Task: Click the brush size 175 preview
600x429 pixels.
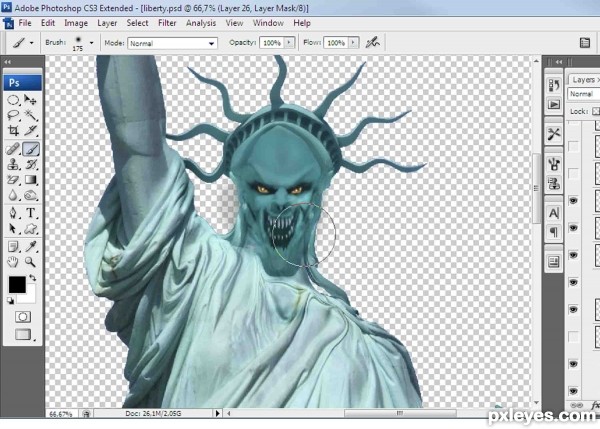Action: [78, 43]
